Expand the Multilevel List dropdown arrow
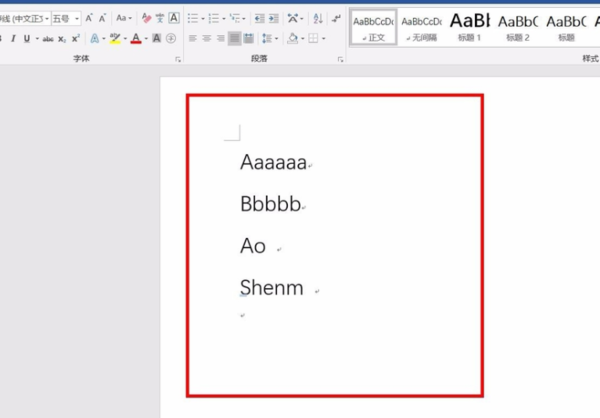 click(x=244, y=18)
